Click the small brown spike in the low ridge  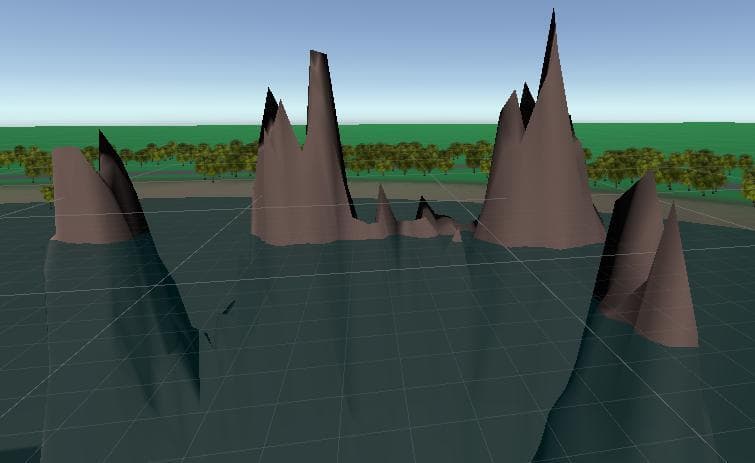(384, 209)
